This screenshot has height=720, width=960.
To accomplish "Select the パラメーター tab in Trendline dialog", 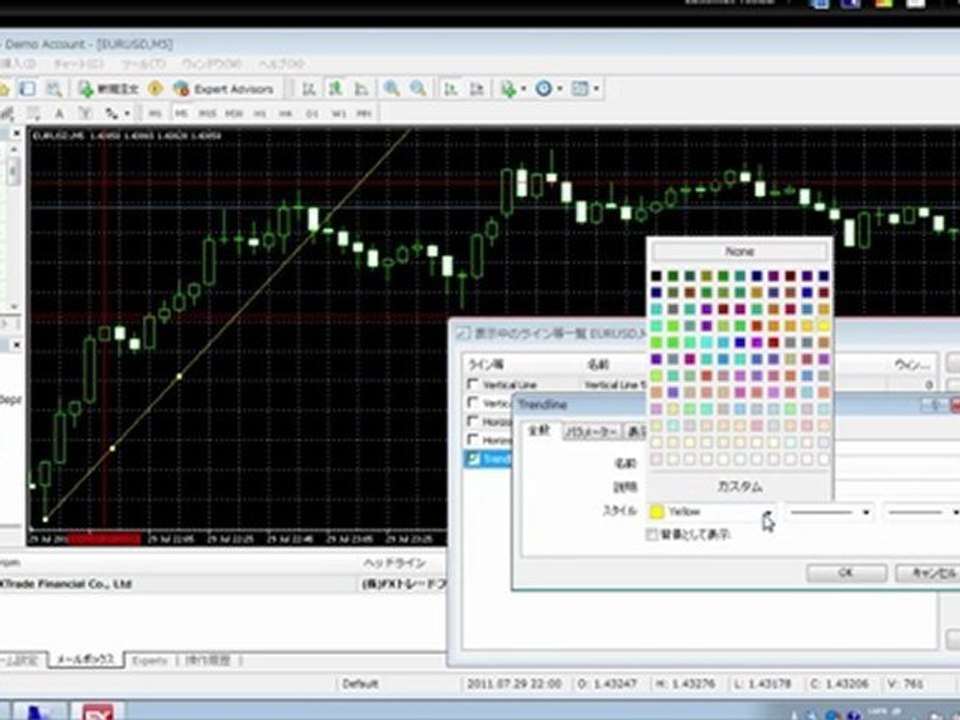I will (x=591, y=432).
